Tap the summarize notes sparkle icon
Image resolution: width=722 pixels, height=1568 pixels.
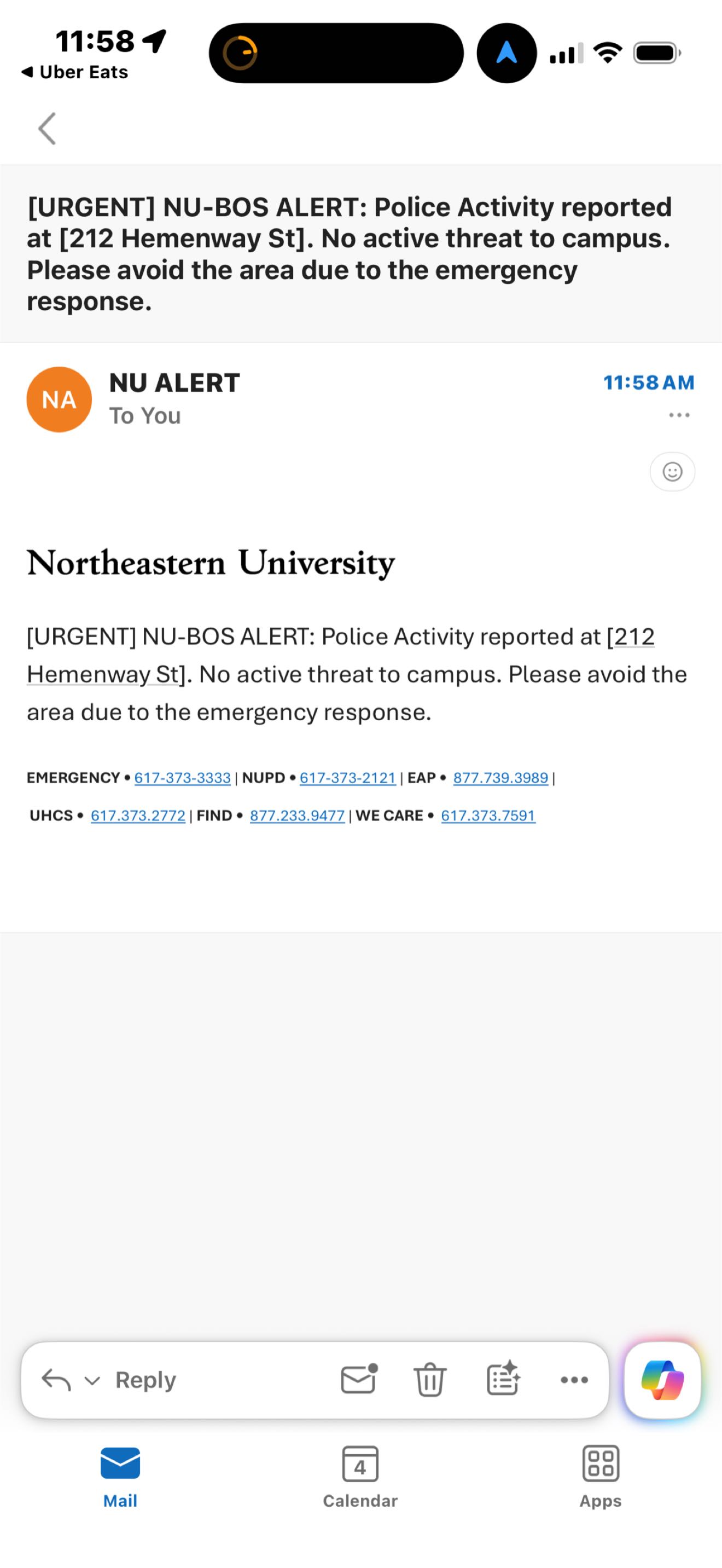(x=503, y=1379)
